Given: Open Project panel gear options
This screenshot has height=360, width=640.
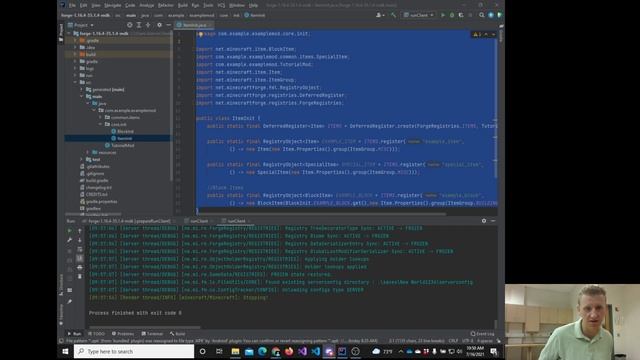Looking at the screenshot, I should click(x=159, y=25).
